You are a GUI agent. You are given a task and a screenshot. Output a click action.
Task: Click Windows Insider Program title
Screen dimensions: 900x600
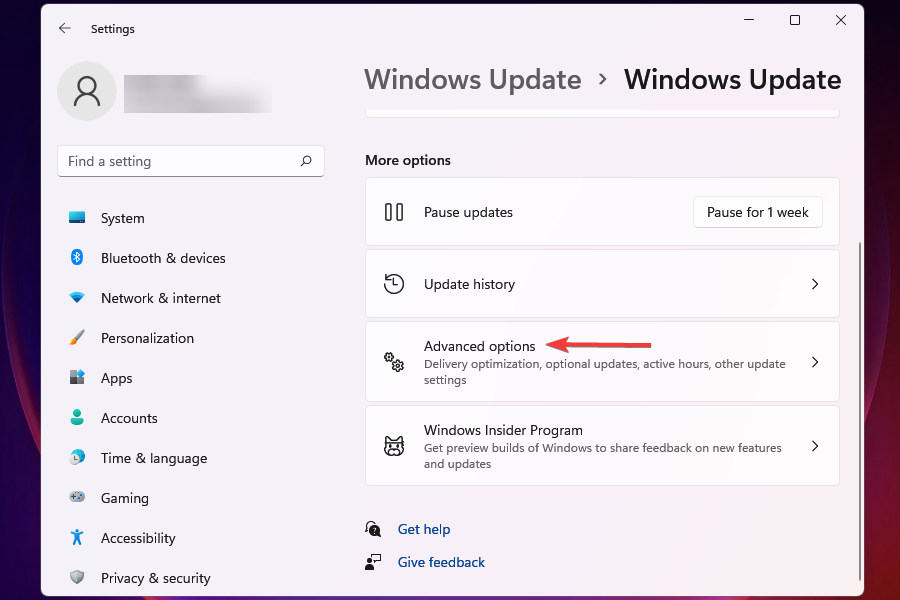503,430
